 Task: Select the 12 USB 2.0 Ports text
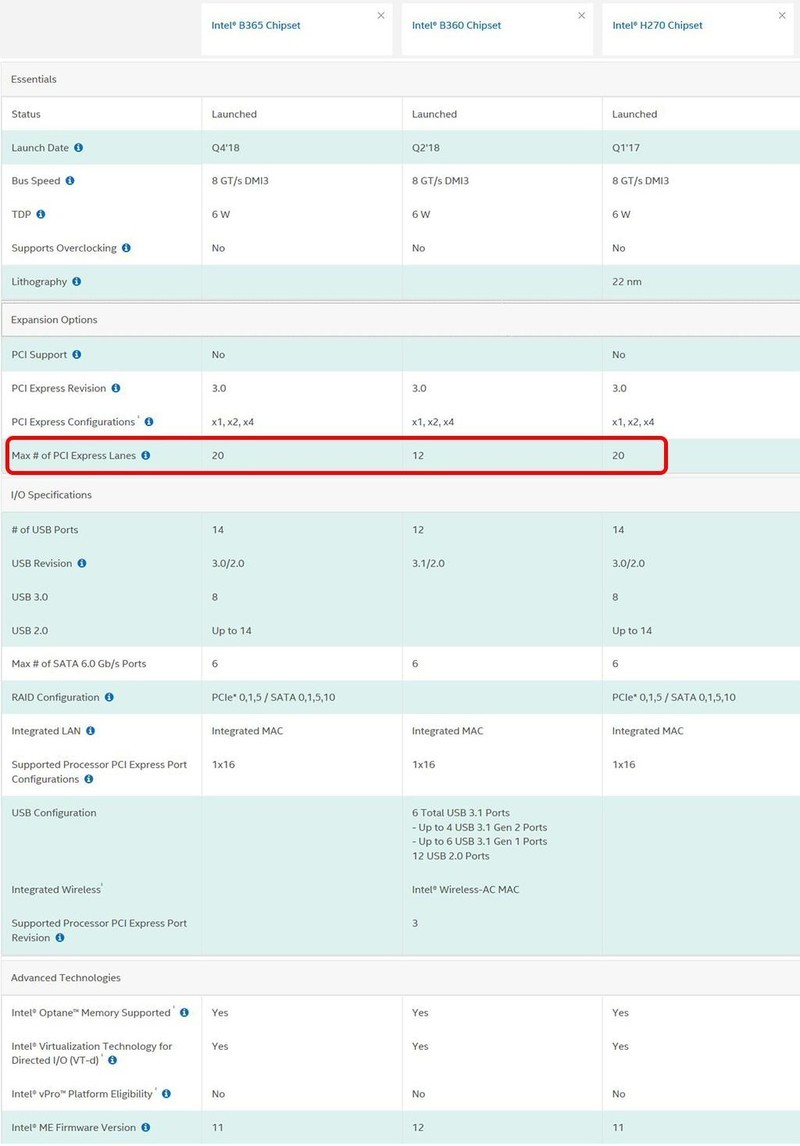[x=451, y=856]
